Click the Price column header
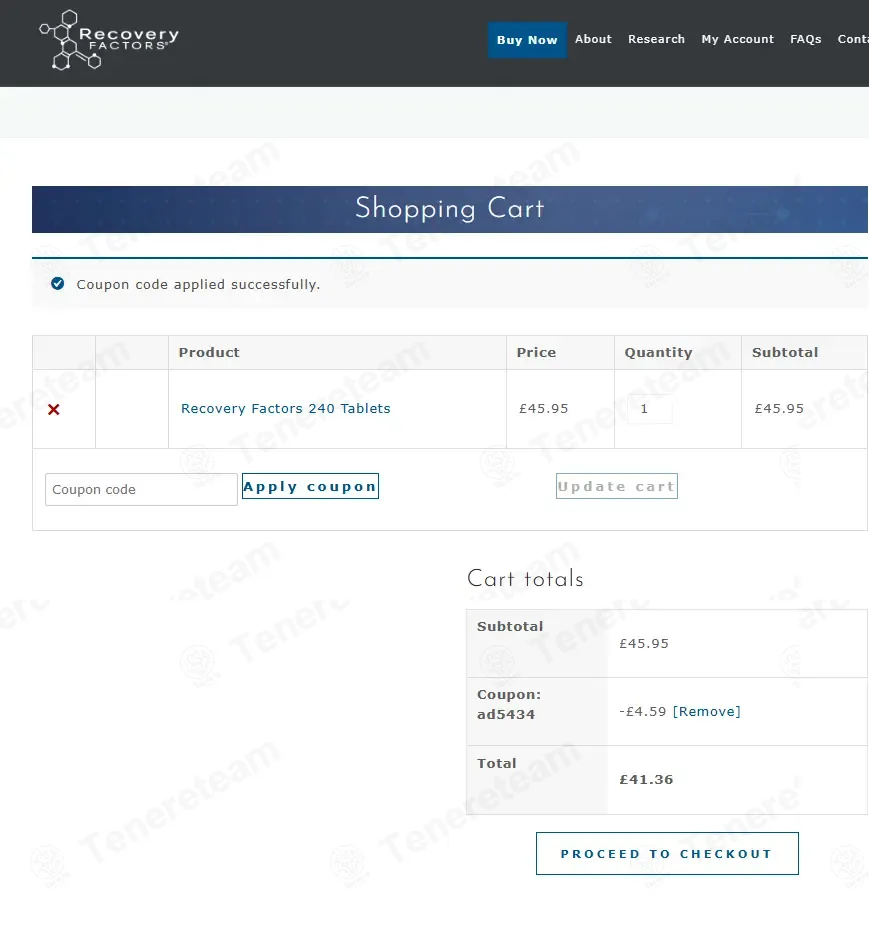This screenshot has height=925, width=869. pyautogui.click(x=536, y=352)
